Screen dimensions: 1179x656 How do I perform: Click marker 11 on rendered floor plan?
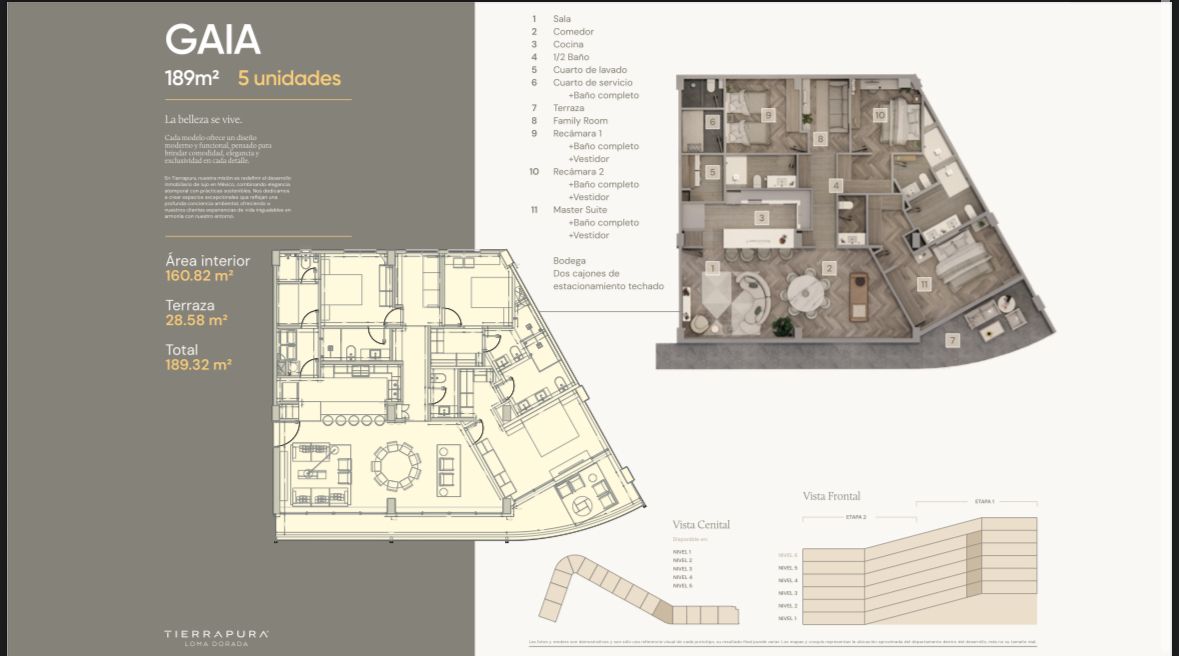click(x=923, y=284)
